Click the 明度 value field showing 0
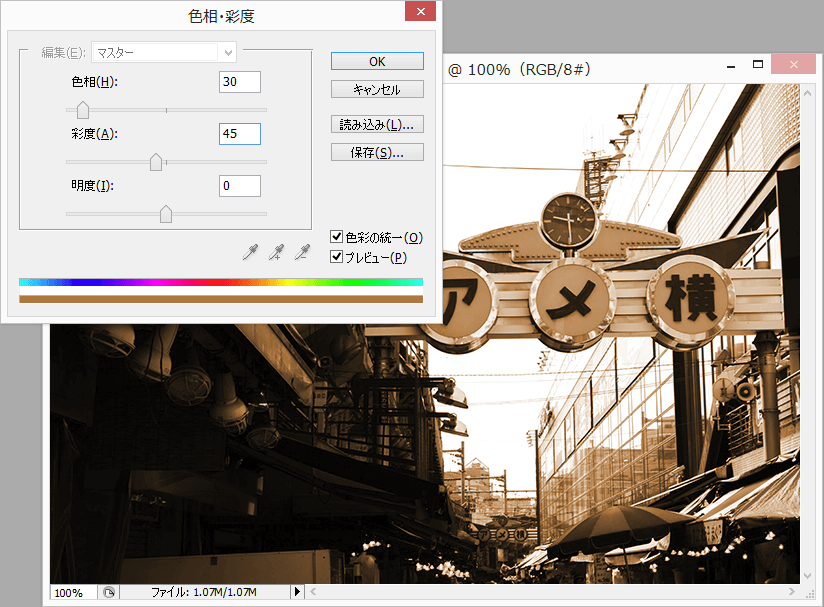Viewport: 824px width, 607px height. (240, 186)
